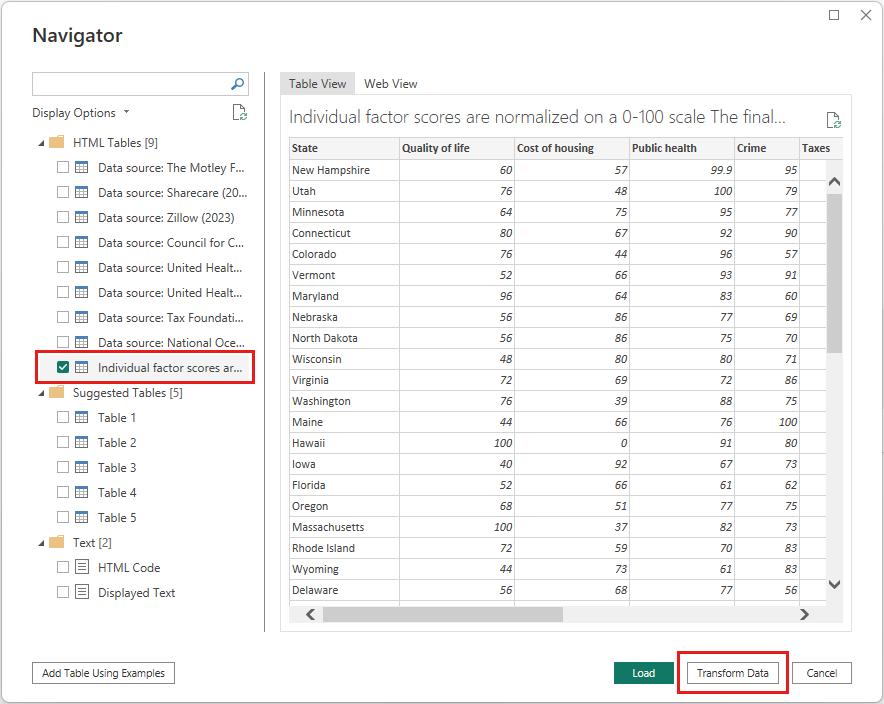884x704 pixels.
Task: Click the refresh icon beside Display Options
Action: [239, 112]
